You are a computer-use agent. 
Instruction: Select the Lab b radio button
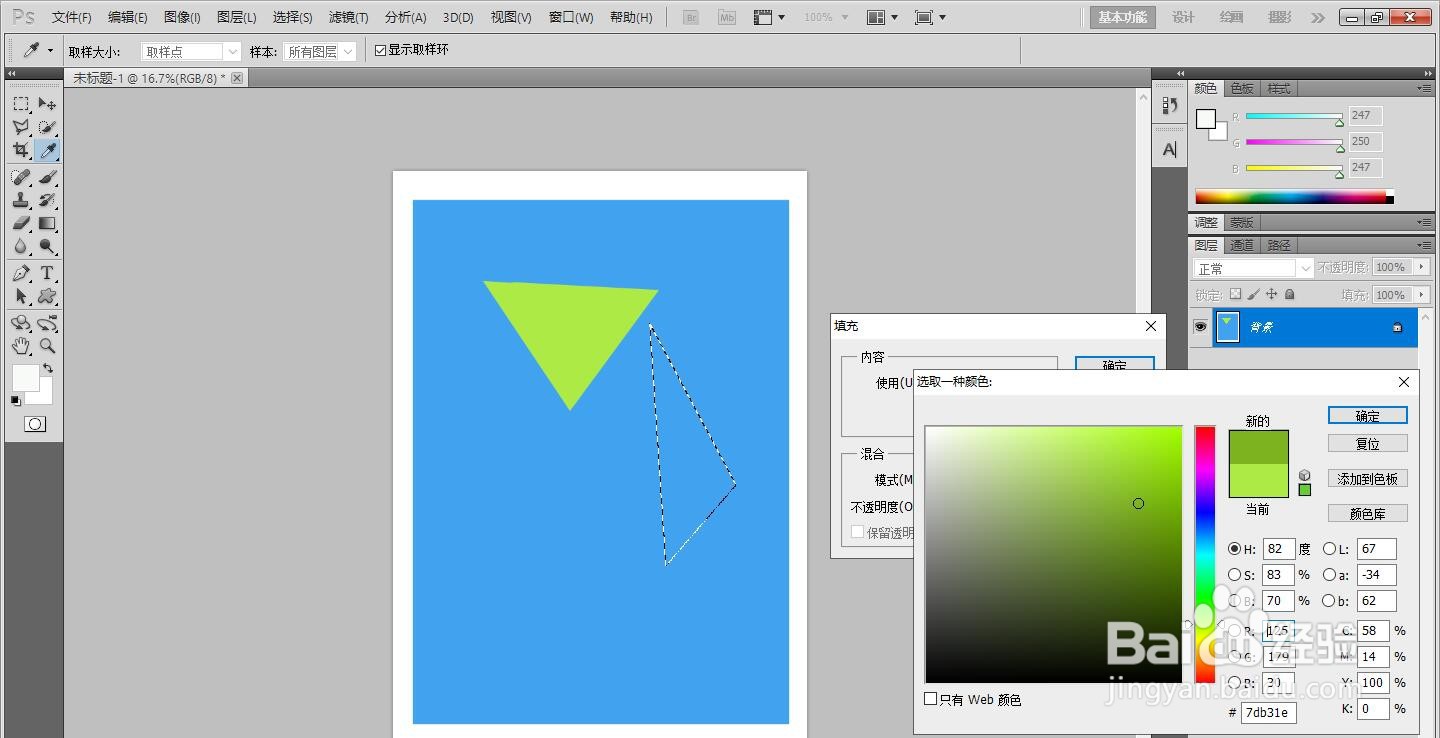1329,601
